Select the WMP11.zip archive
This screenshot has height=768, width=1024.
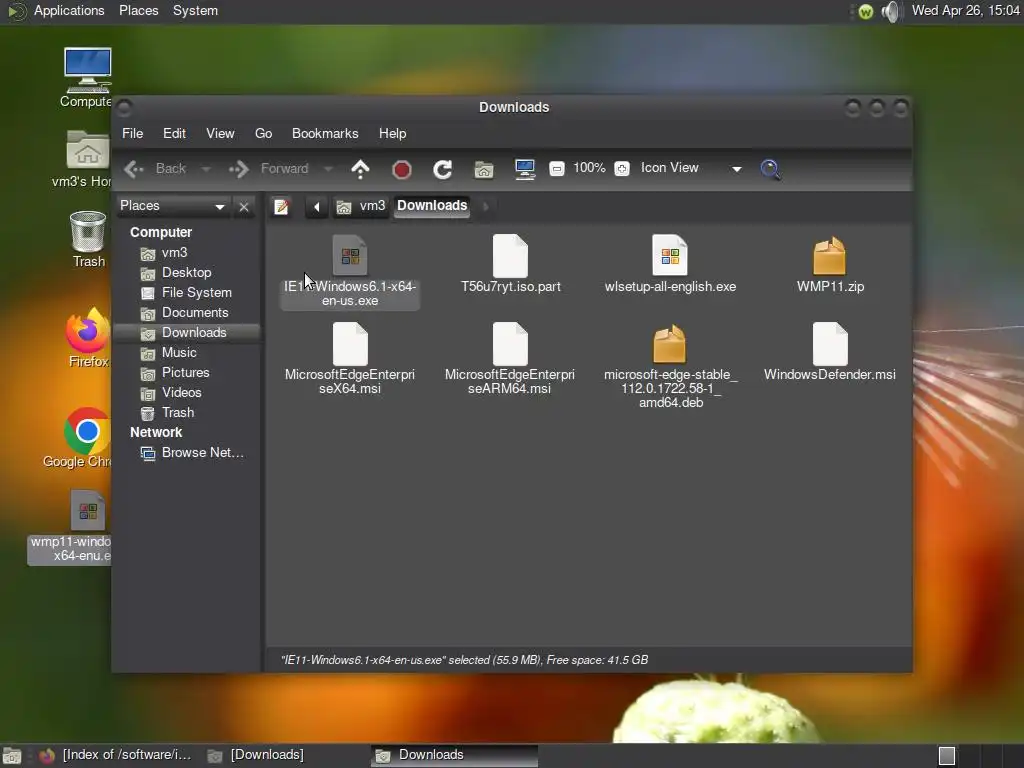click(830, 264)
